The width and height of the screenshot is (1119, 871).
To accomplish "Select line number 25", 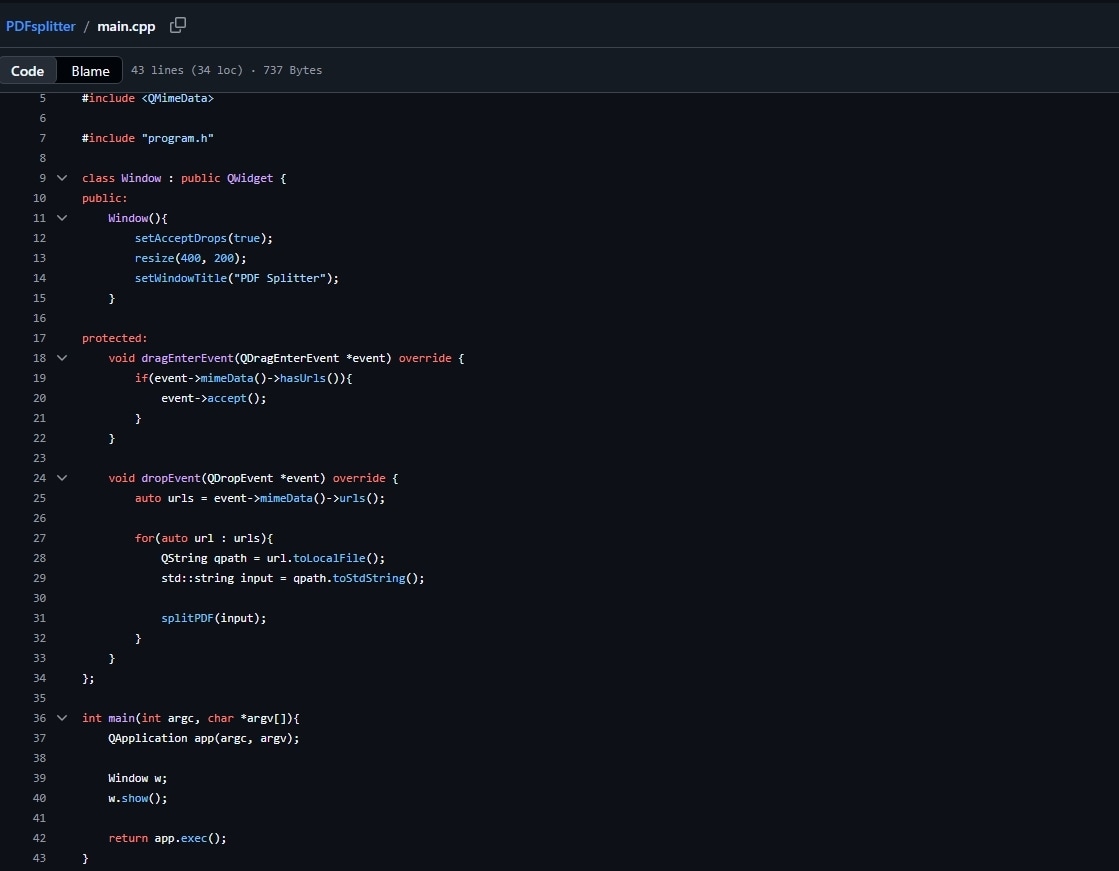I will click(x=39, y=498).
